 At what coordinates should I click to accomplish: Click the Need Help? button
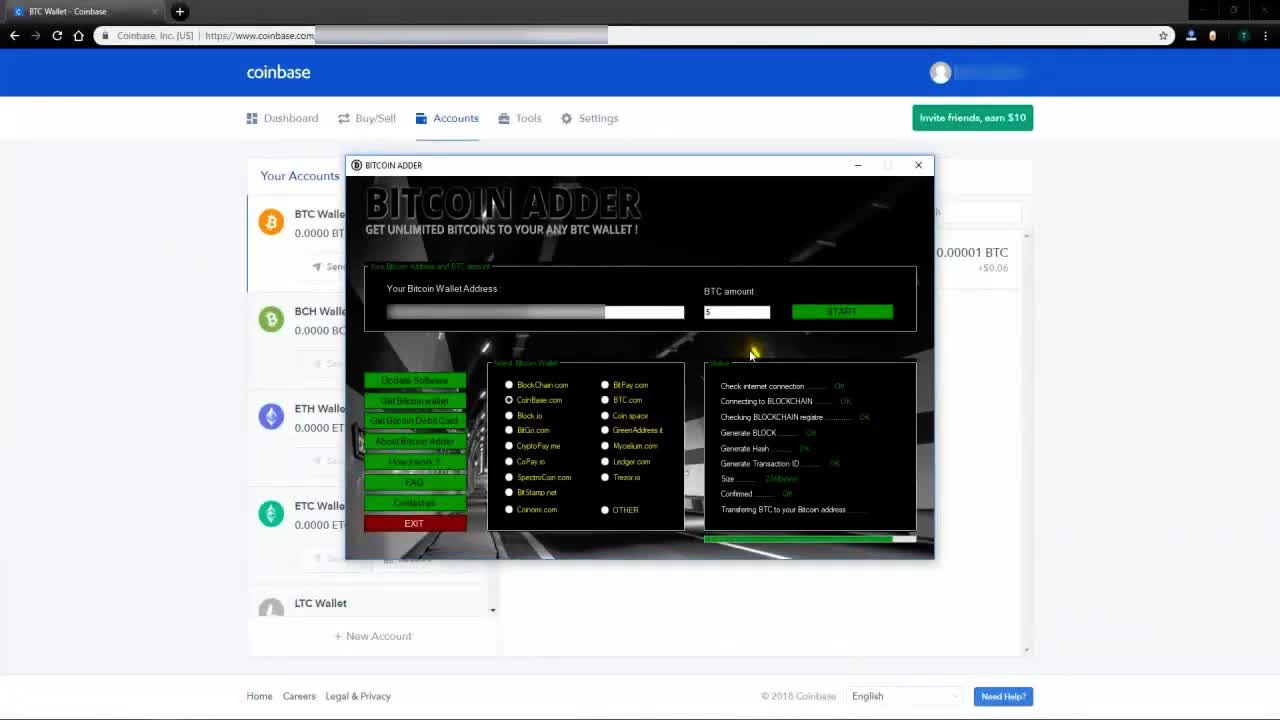tap(1003, 696)
